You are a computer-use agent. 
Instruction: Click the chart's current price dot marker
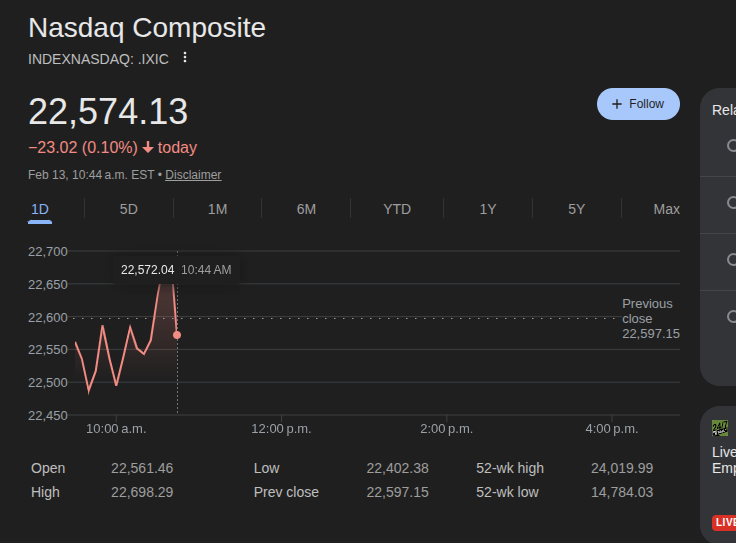pyautogui.click(x=177, y=335)
